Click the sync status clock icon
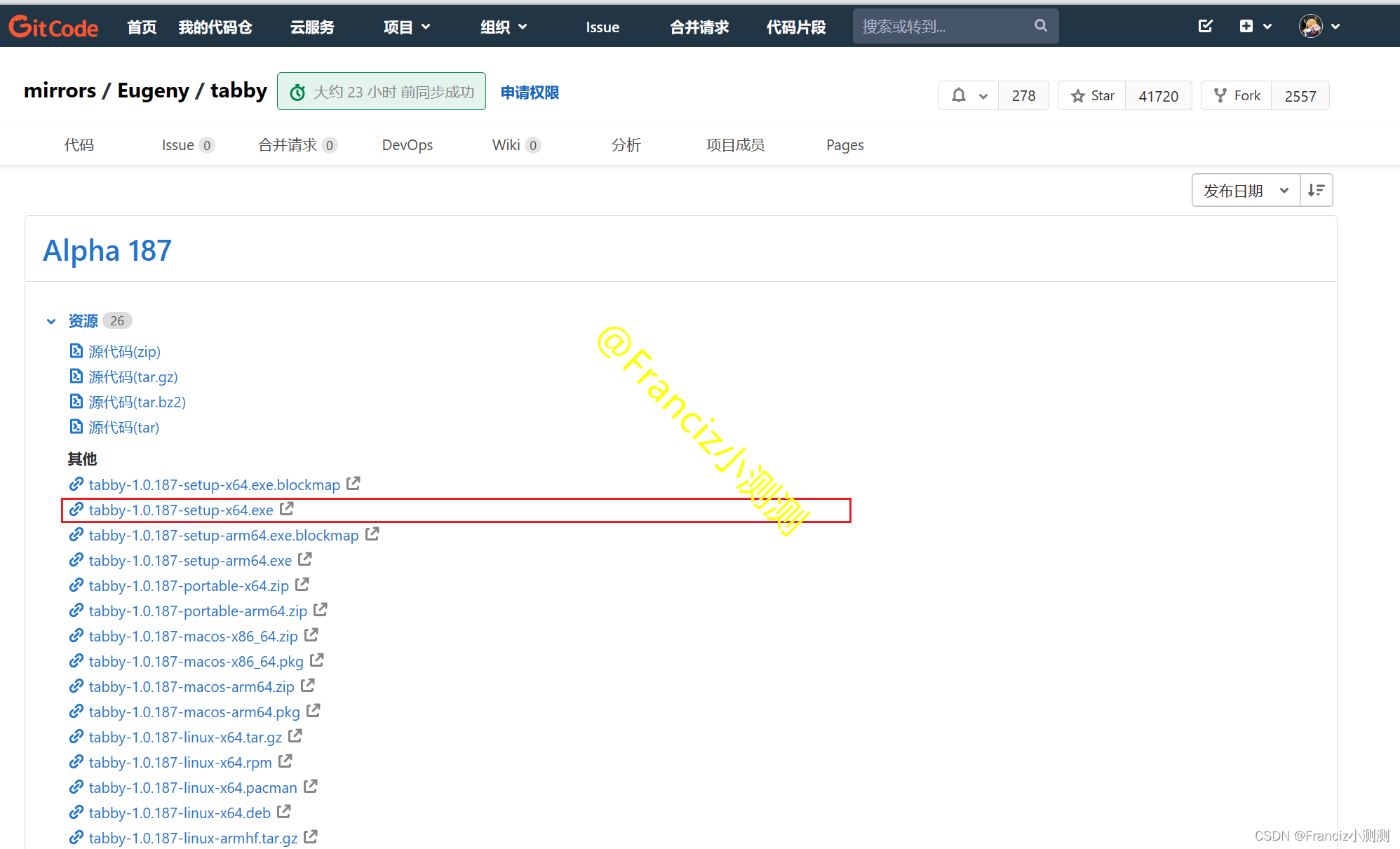 click(297, 93)
